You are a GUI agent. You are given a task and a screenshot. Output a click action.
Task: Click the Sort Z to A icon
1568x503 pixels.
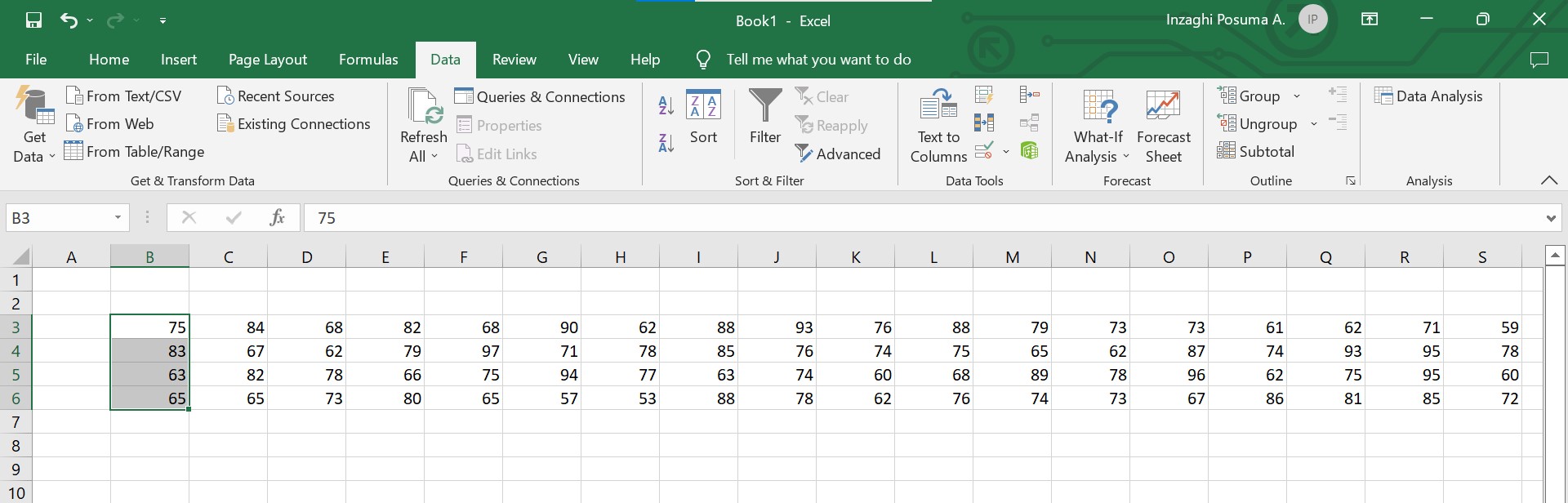point(666,144)
